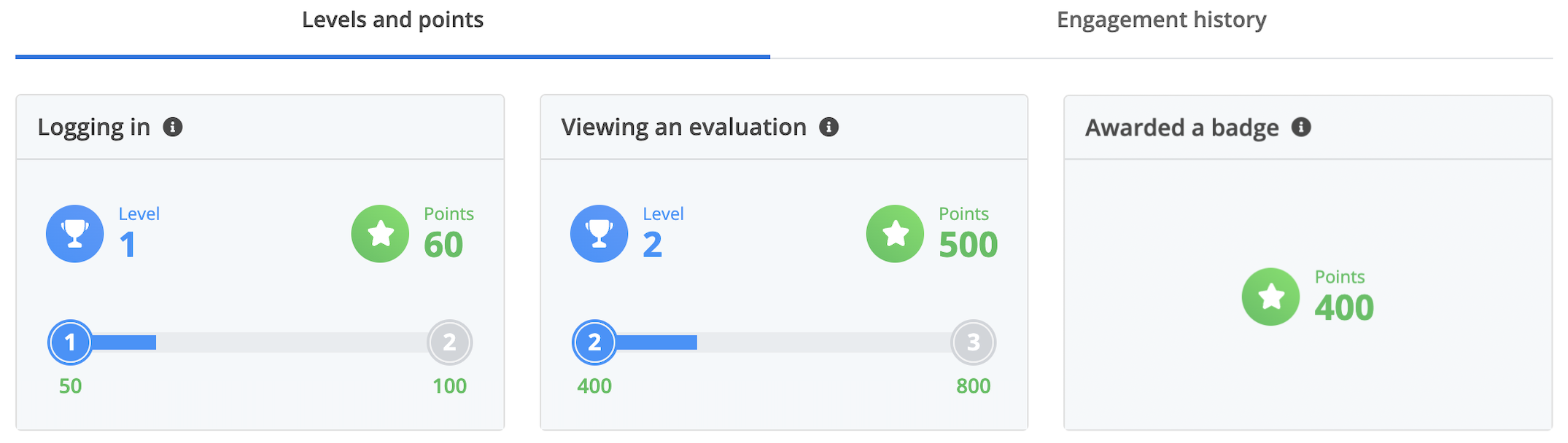
Task: Click the trophy icon in Logging in card
Action: [x=75, y=234]
